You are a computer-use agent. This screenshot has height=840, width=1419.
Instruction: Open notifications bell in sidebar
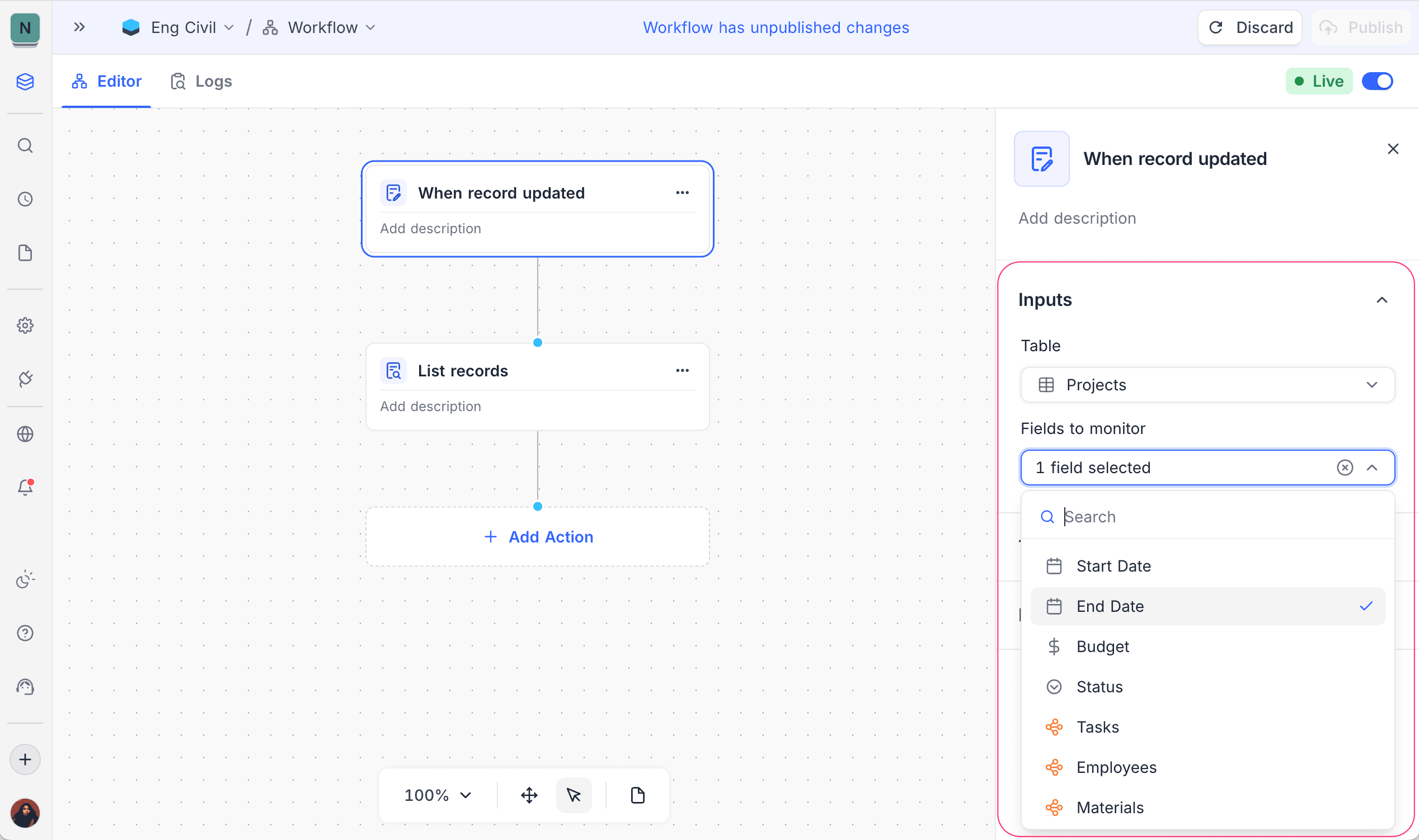pyautogui.click(x=25, y=487)
